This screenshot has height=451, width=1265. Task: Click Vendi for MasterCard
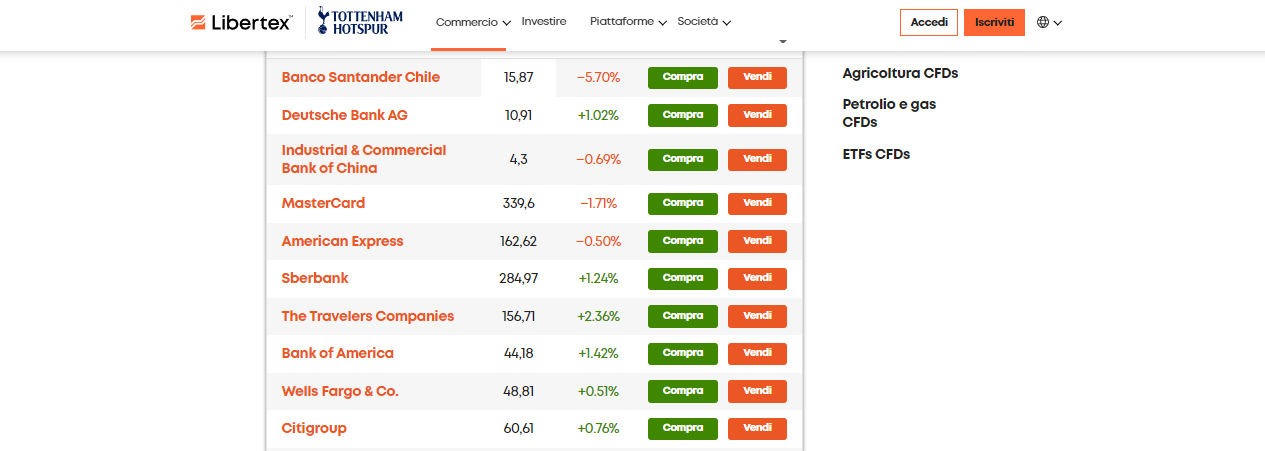point(757,203)
